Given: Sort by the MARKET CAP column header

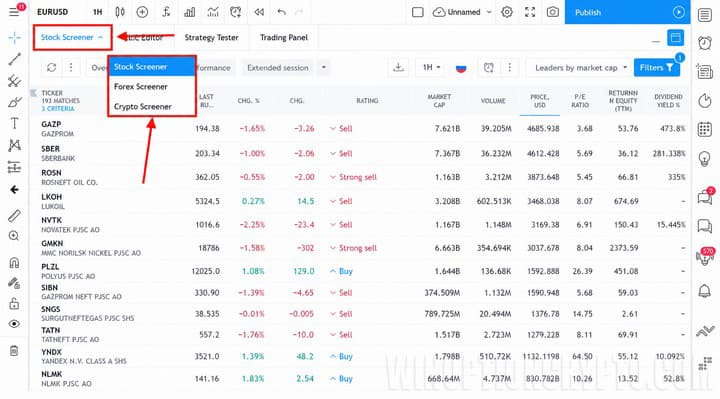Looking at the screenshot, I should point(439,101).
